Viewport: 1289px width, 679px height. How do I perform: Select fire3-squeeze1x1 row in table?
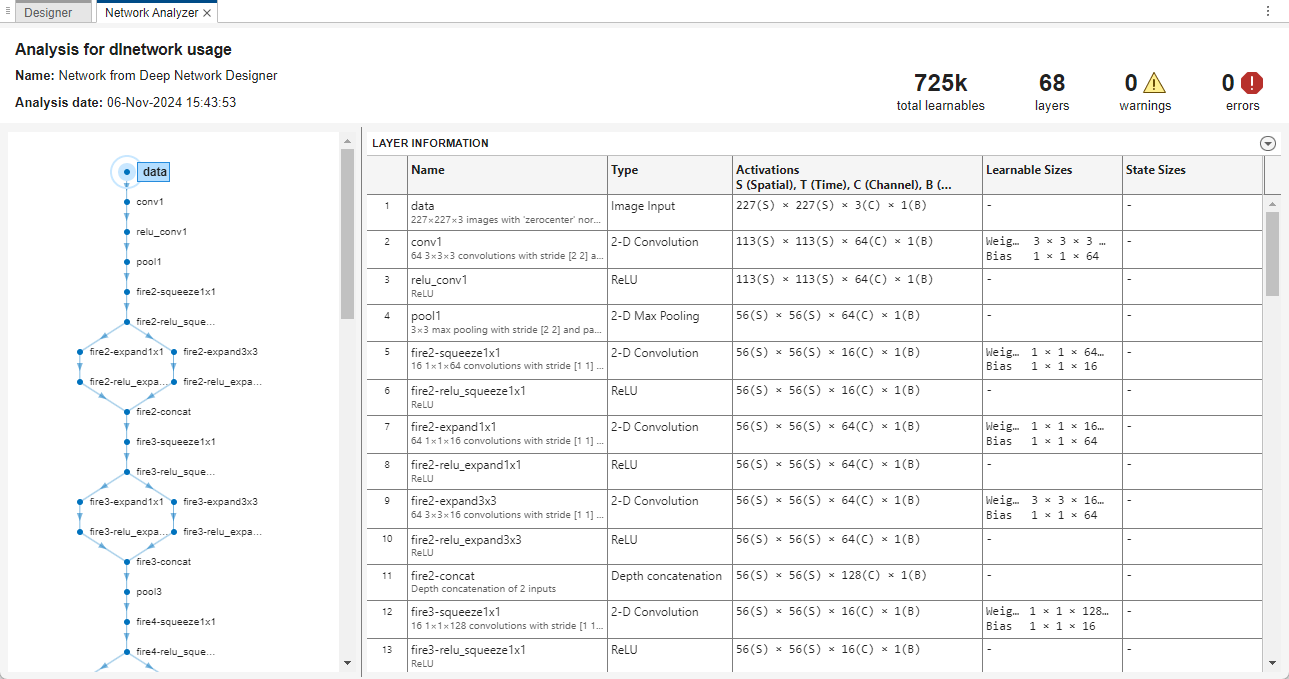(815, 619)
